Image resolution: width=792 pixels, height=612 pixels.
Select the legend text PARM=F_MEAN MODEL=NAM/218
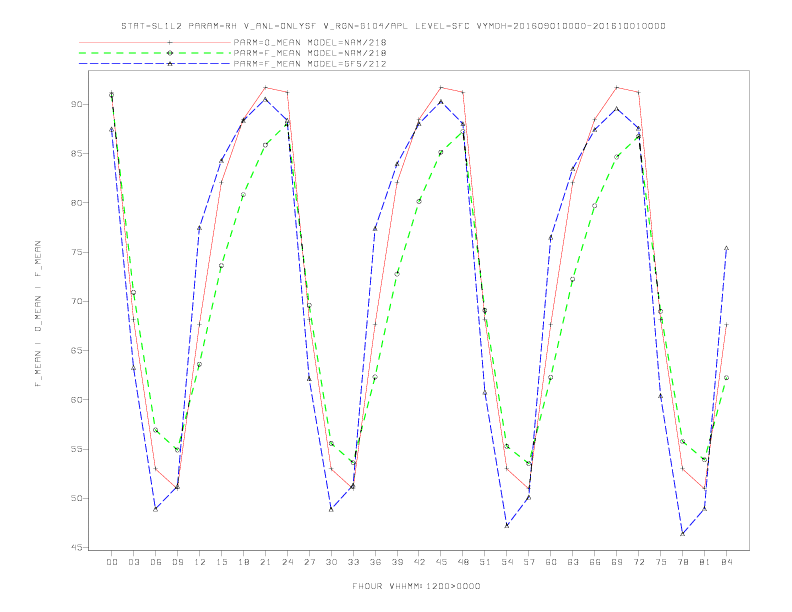(310, 53)
